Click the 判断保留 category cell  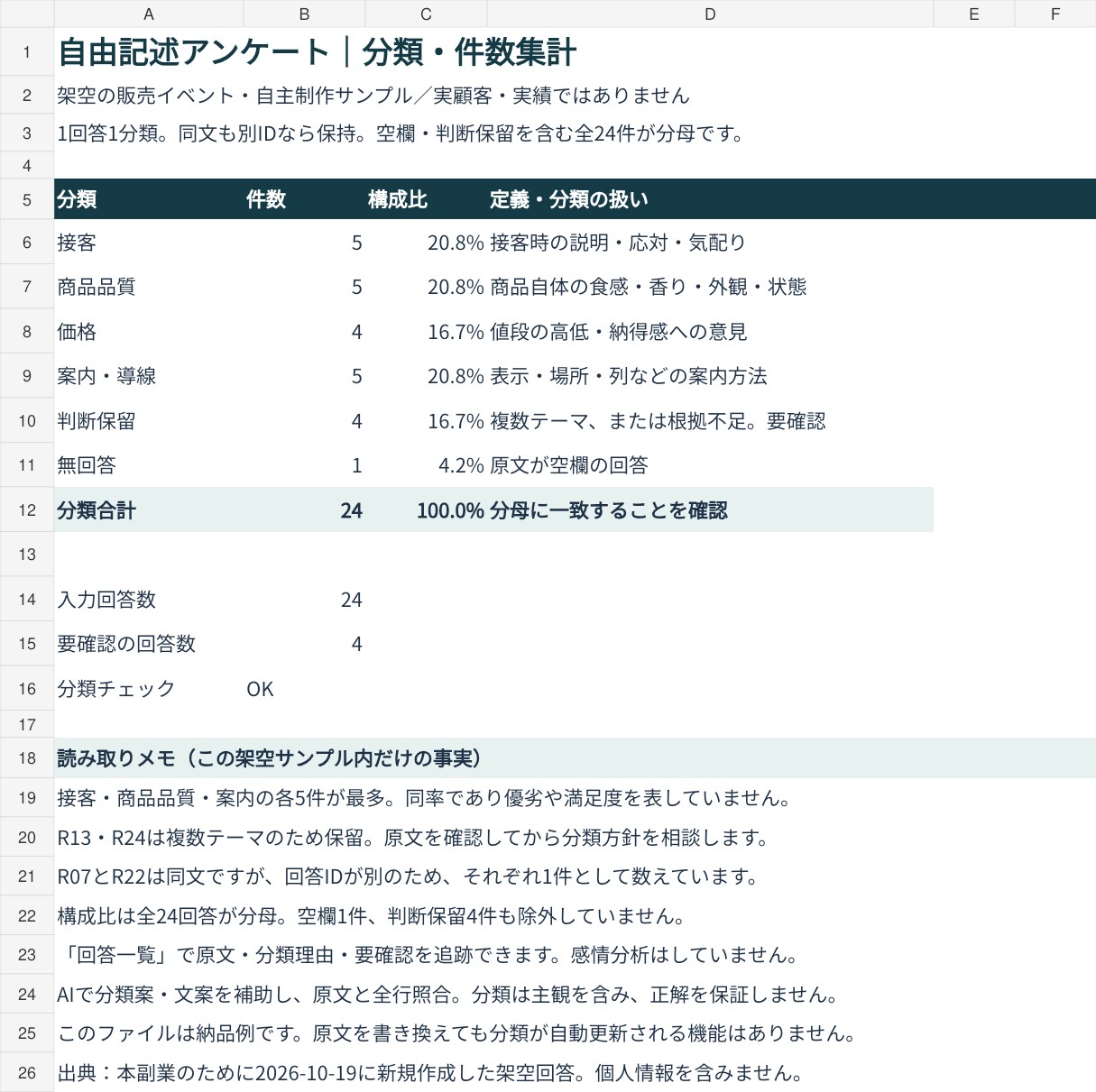149,421
